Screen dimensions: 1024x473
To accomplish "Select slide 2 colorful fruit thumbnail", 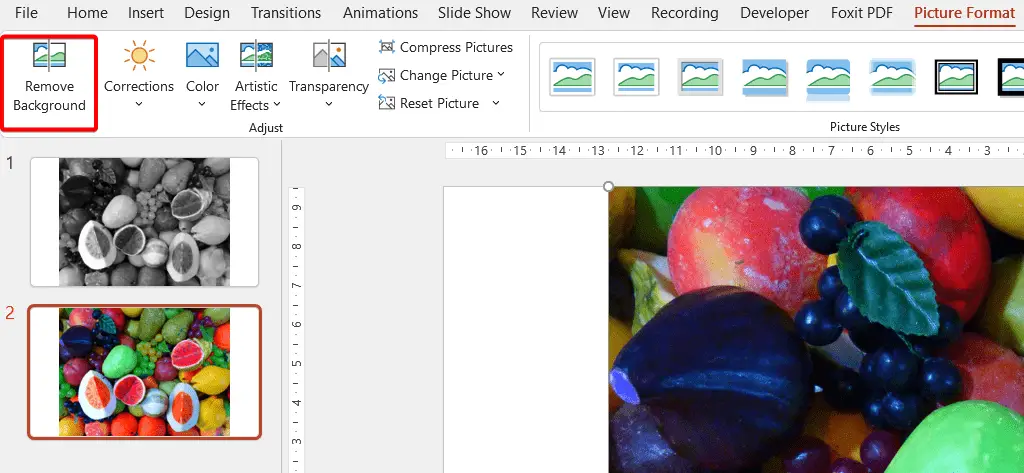I will [144, 372].
